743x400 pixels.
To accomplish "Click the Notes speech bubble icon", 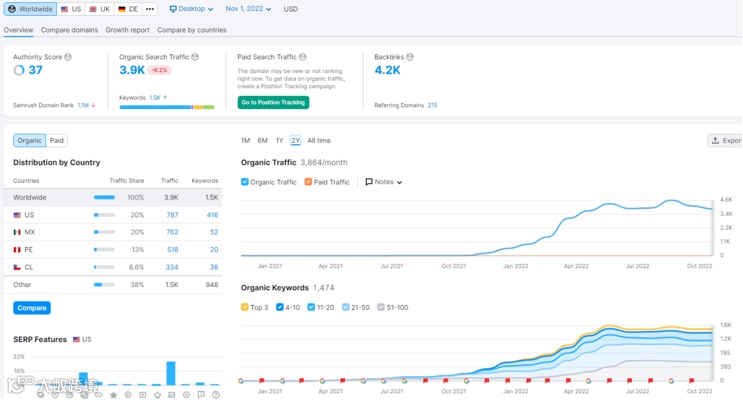I will 369,182.
